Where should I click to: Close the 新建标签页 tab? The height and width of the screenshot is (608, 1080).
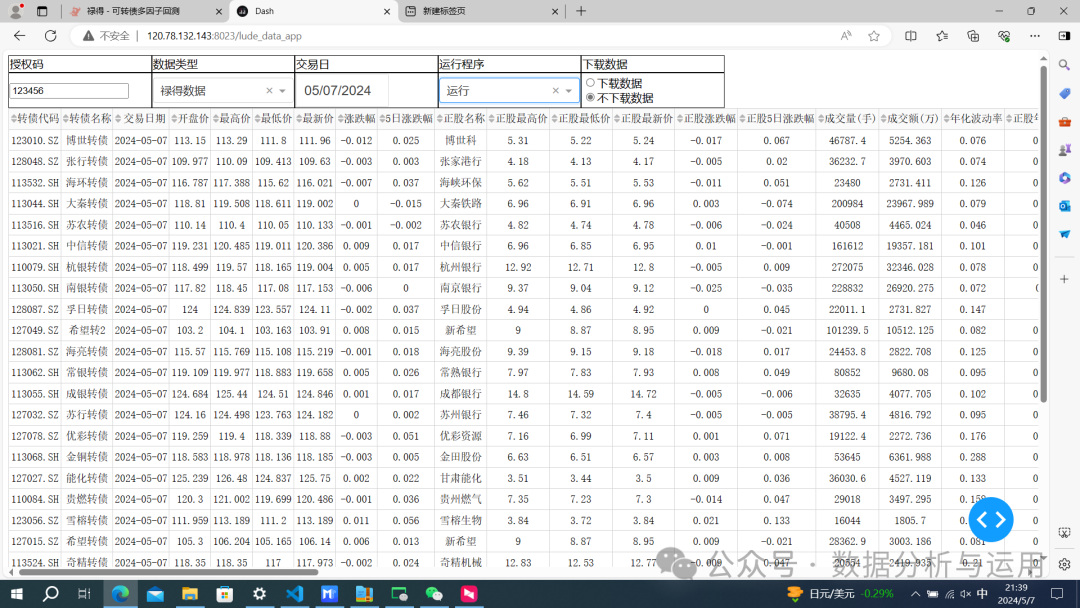tap(554, 11)
